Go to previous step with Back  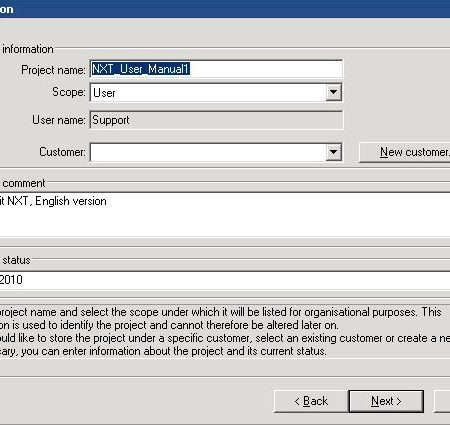(311, 401)
